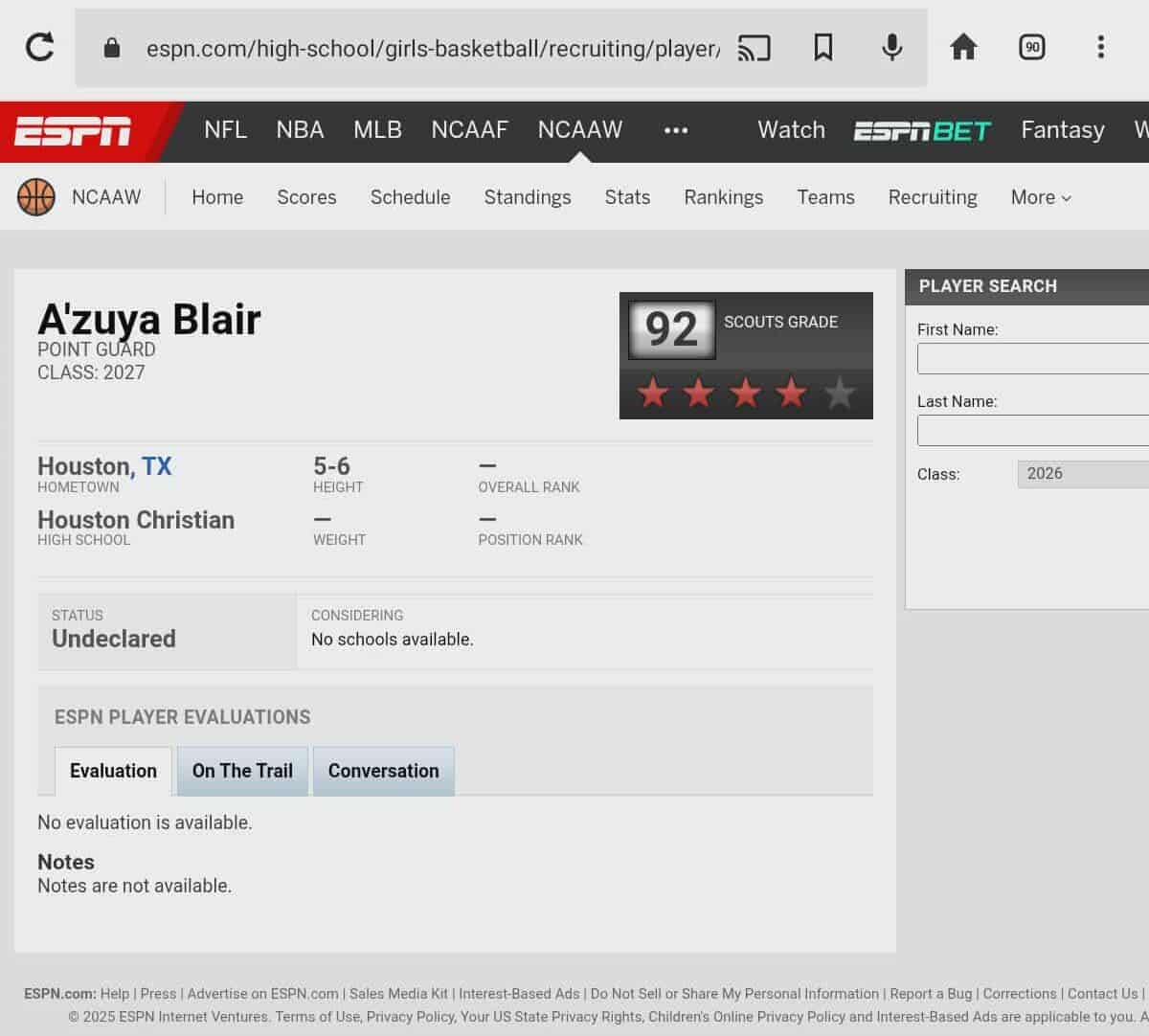The width and height of the screenshot is (1149, 1036).
Task: Bookmark this page with the bookmark icon
Action: (x=822, y=47)
